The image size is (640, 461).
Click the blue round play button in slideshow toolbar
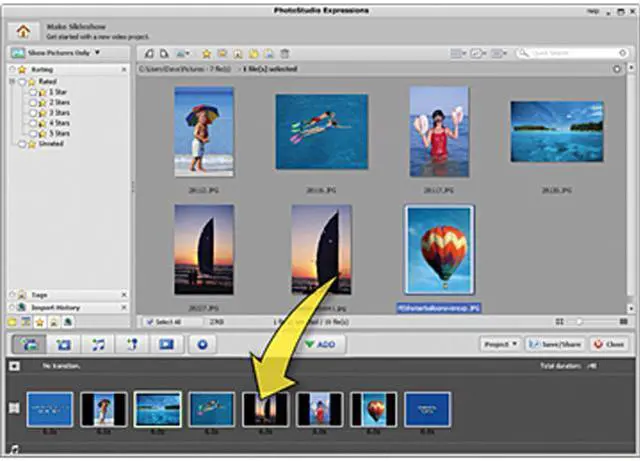coord(202,345)
